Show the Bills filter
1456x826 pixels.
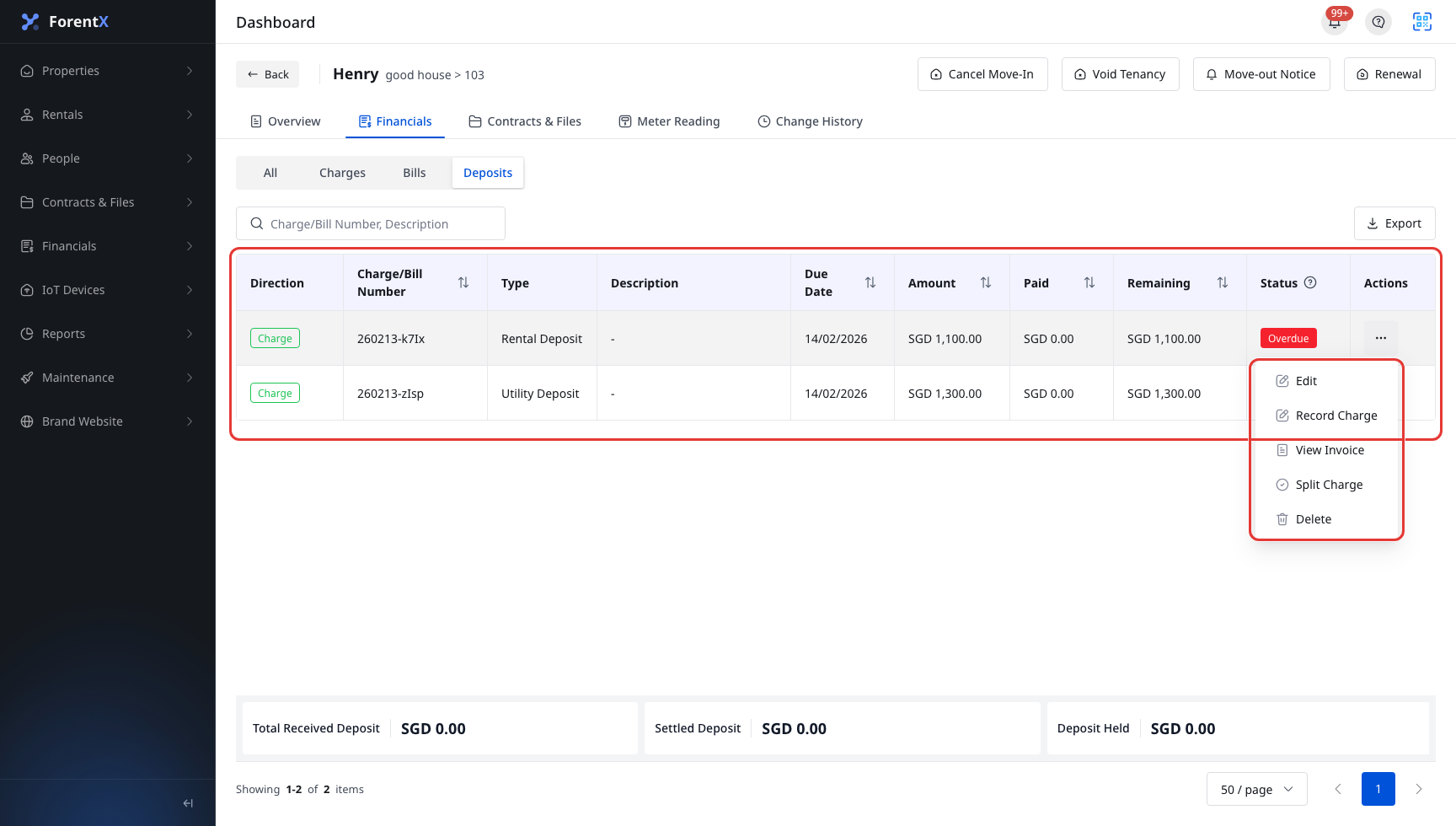[415, 173]
